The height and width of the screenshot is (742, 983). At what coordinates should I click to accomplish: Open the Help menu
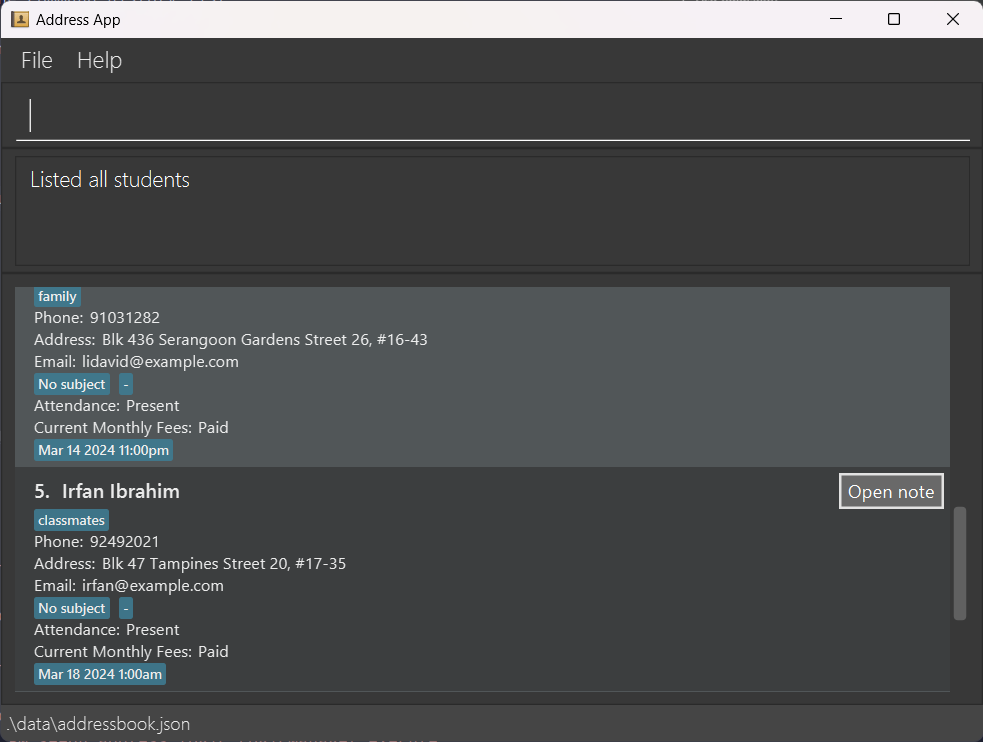click(99, 61)
